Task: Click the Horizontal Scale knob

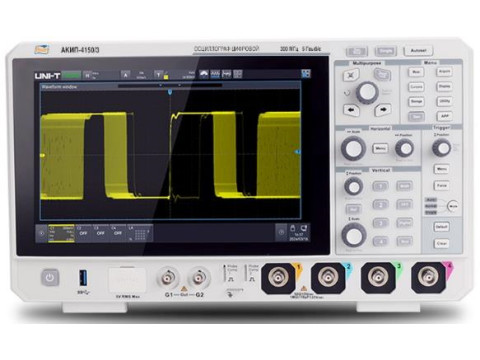Action: pyautogui.click(x=353, y=148)
